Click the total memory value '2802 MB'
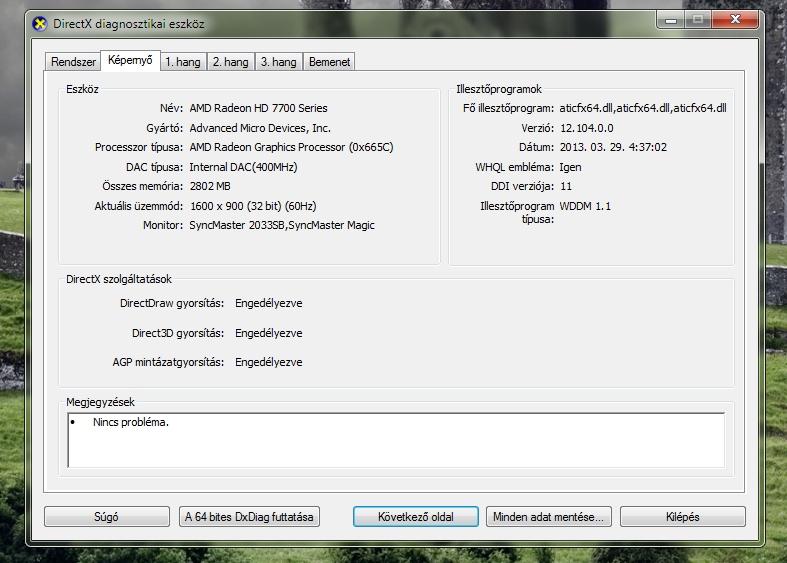 click(x=210, y=186)
